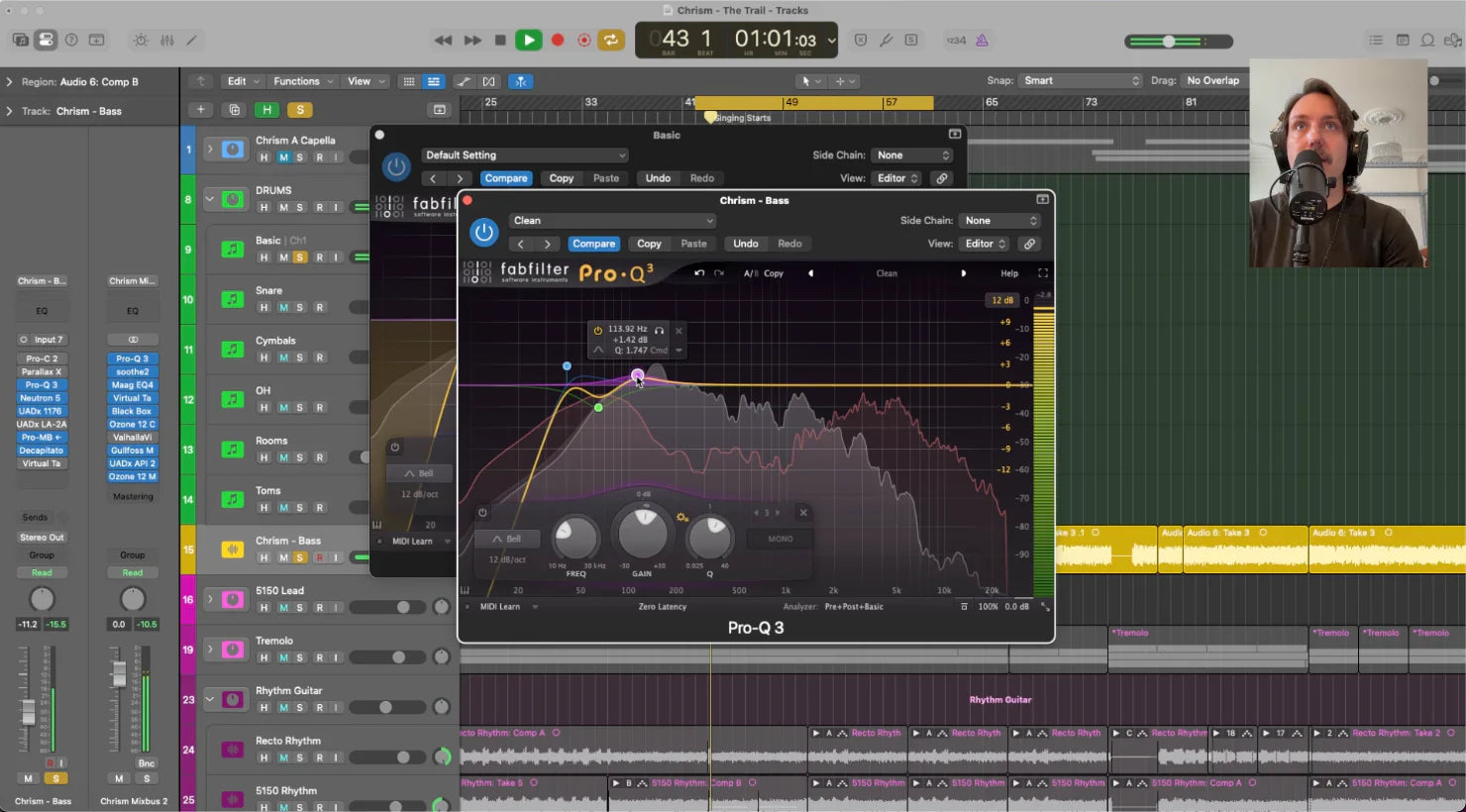Click the Pro-Q 3 GAIN knob
1466x812 pixels.
[644, 533]
